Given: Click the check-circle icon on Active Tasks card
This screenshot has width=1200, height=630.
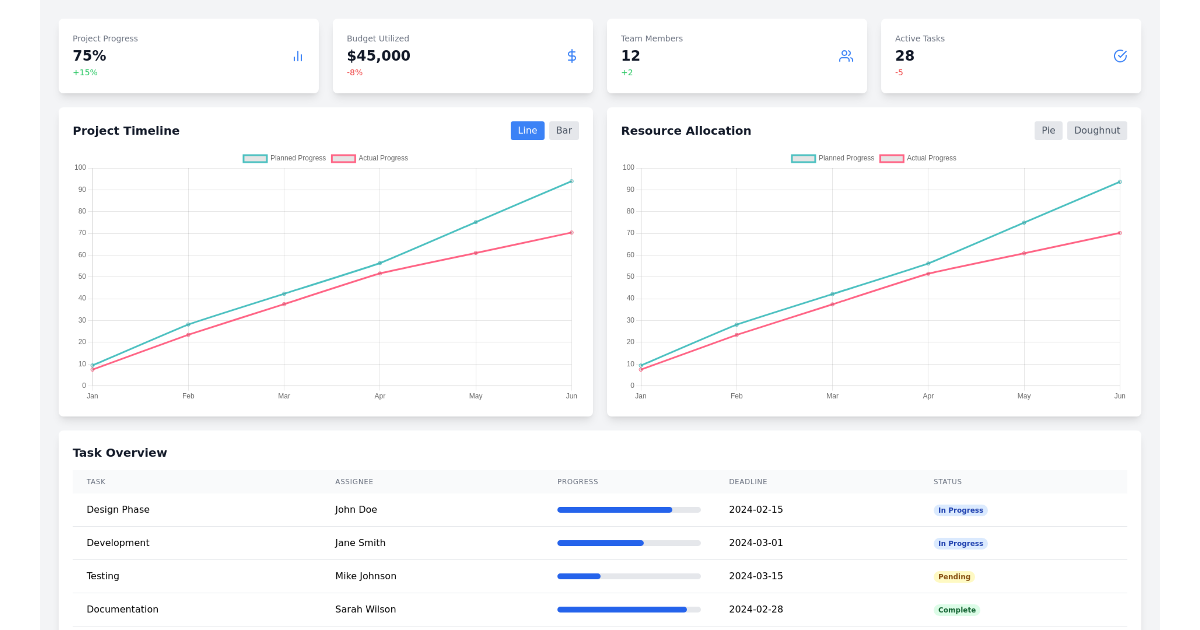Looking at the screenshot, I should point(1119,56).
